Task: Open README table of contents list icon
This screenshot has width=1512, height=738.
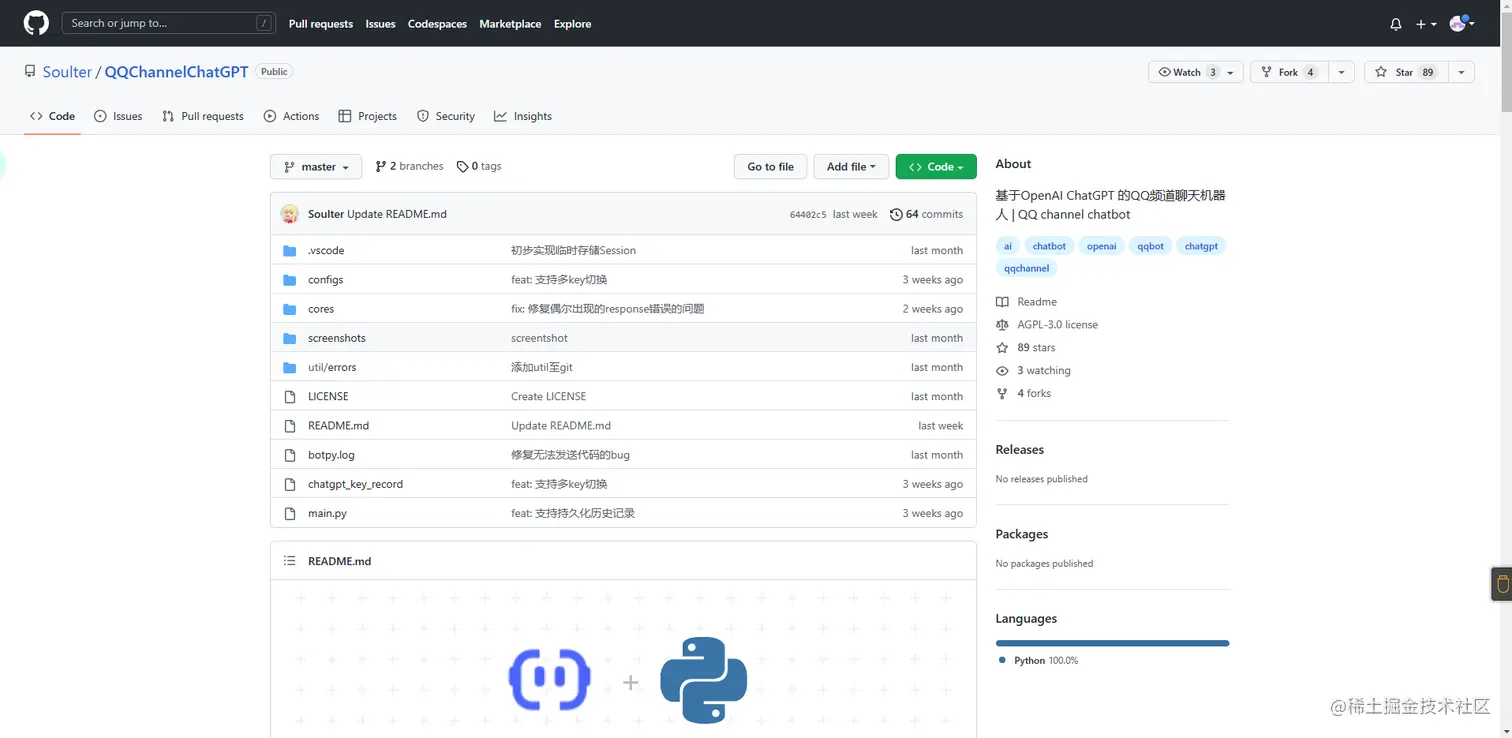Action: (290, 561)
